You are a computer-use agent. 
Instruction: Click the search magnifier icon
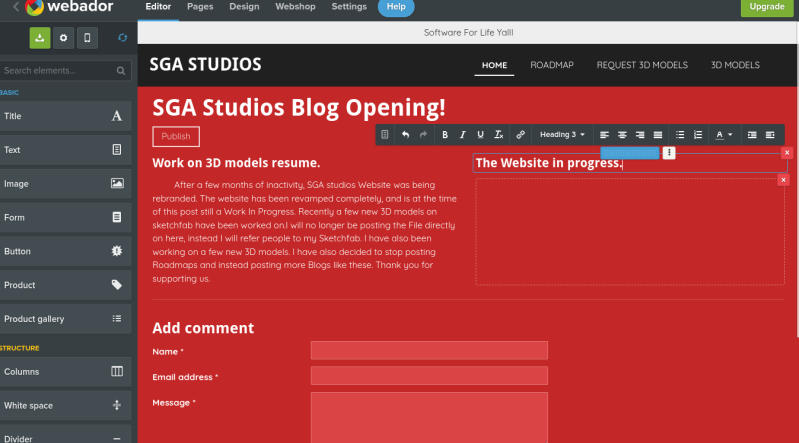(x=121, y=71)
